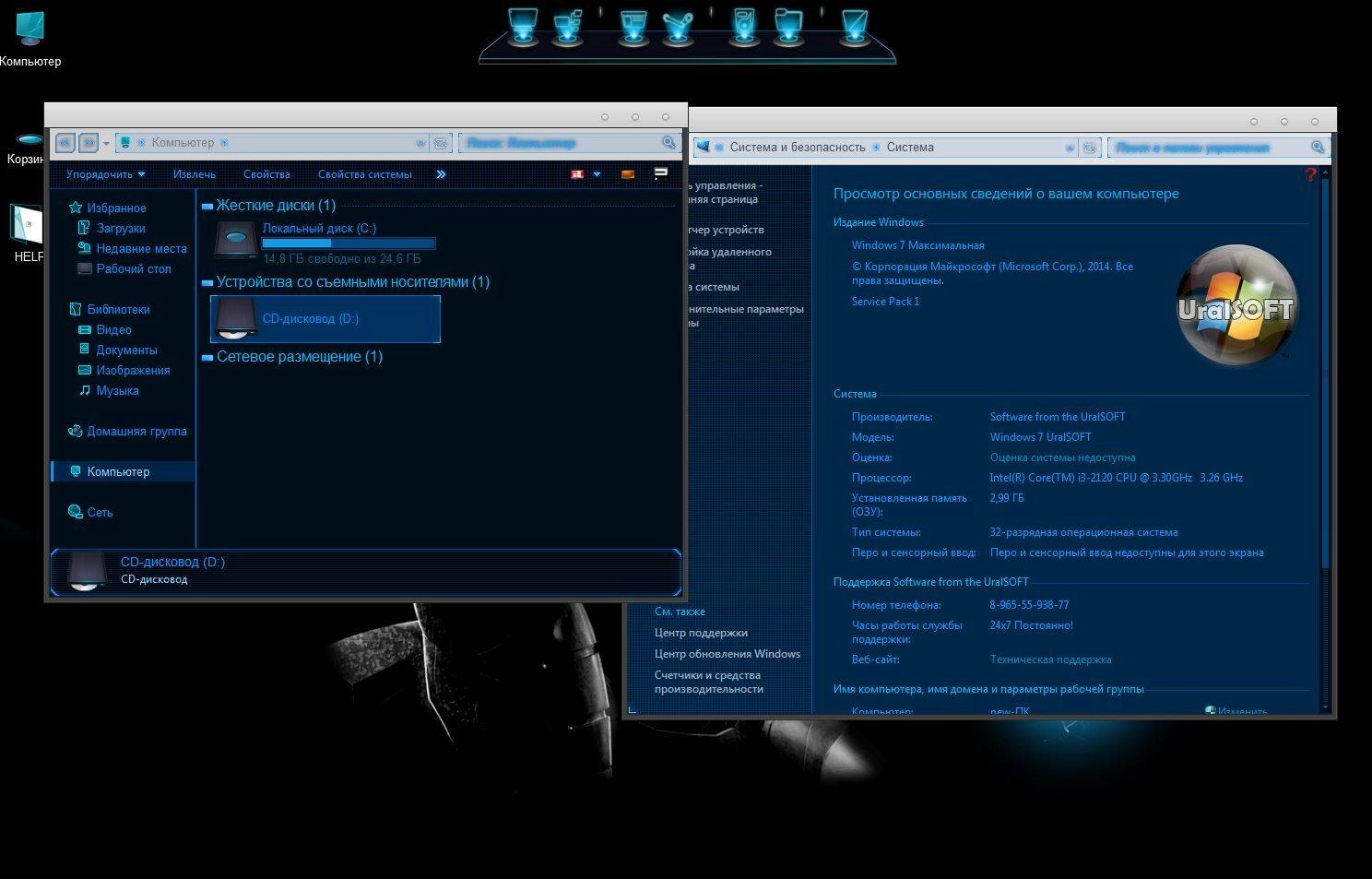
Task: Open the view options dropdown arrow
Action: [597, 174]
